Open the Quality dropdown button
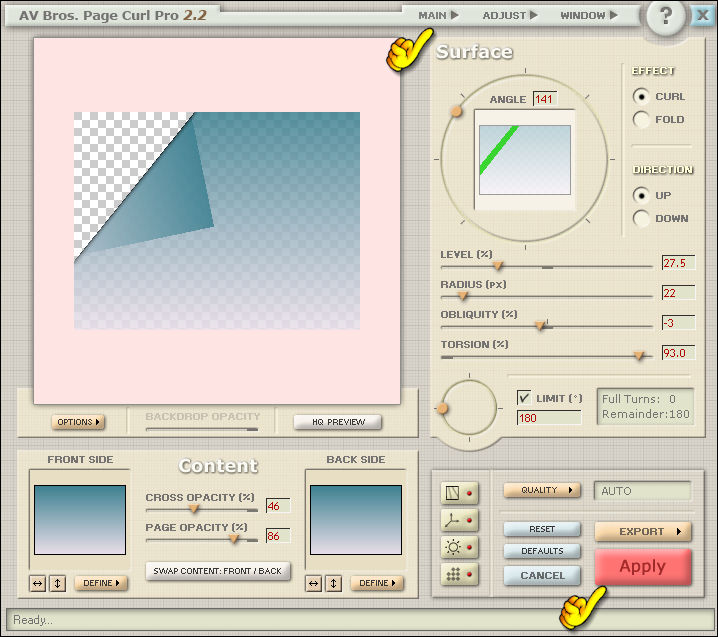Viewport: 718px width, 637px height. pyautogui.click(x=542, y=490)
